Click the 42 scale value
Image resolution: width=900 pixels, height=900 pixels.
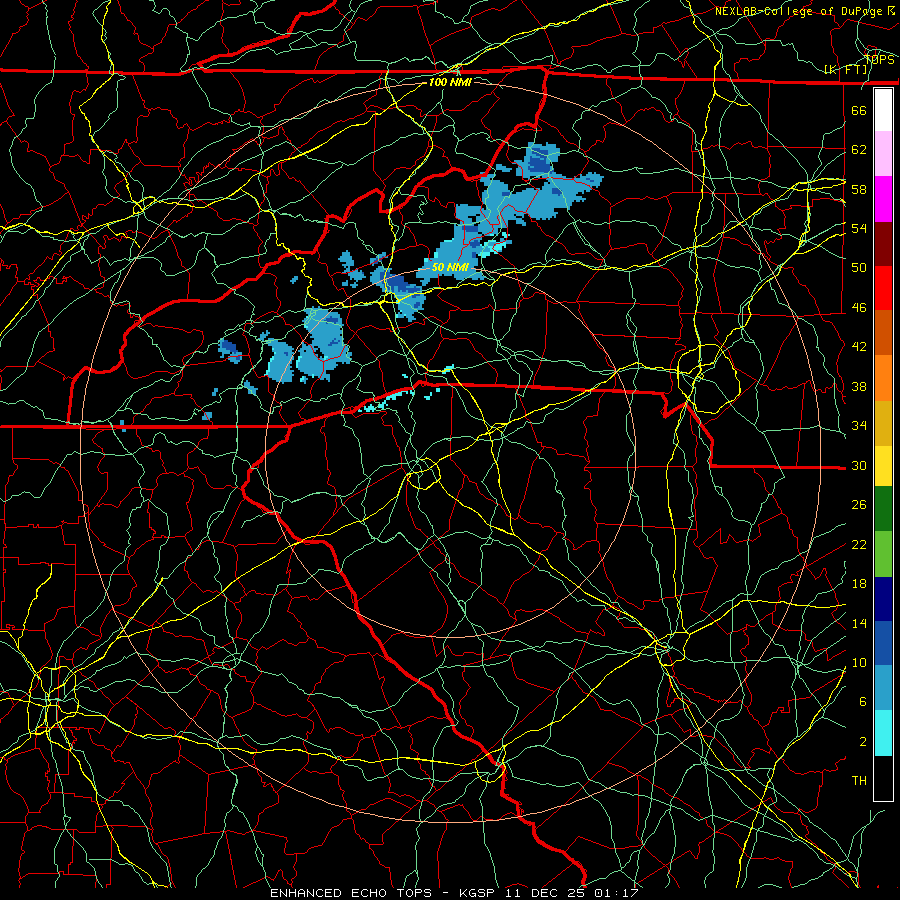[859, 347]
